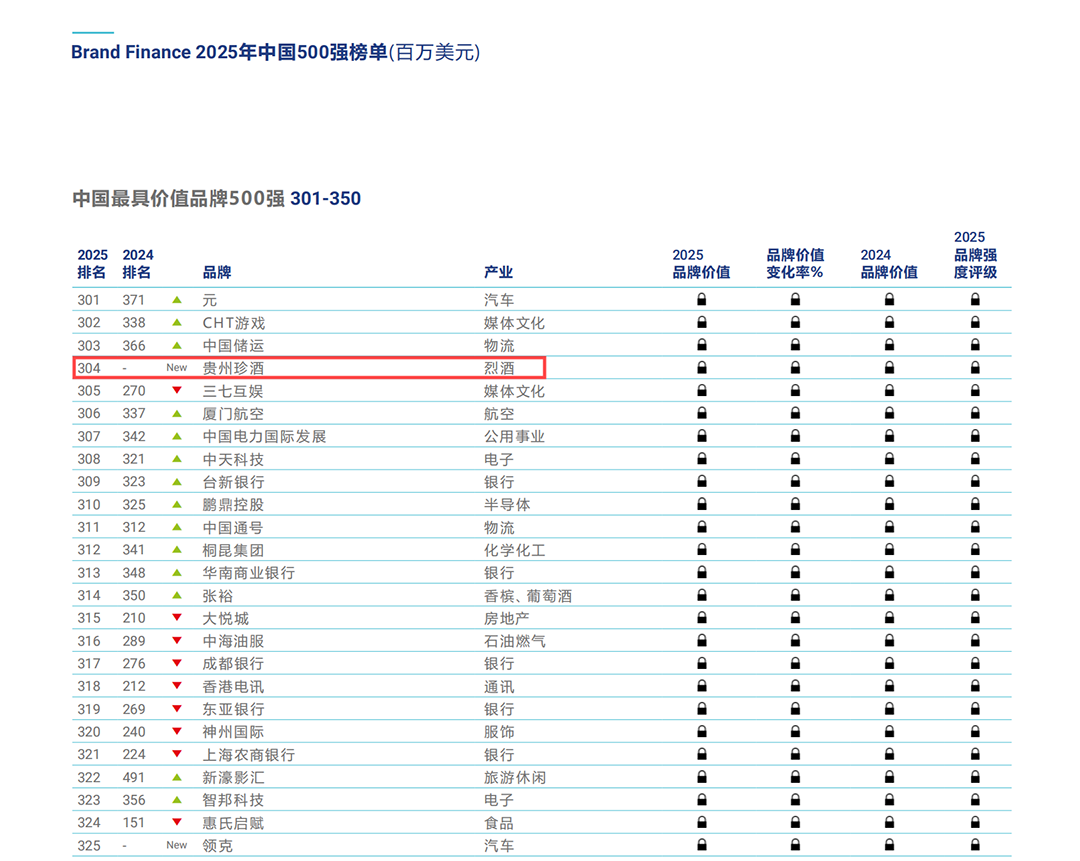Select brand name 上海农商银行

click(x=248, y=755)
